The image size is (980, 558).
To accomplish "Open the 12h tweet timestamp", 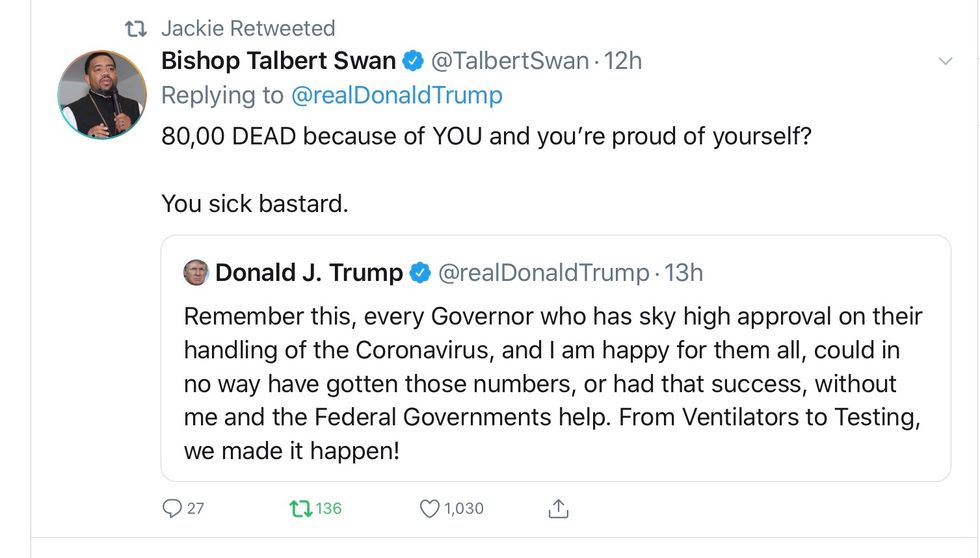I will [623, 61].
